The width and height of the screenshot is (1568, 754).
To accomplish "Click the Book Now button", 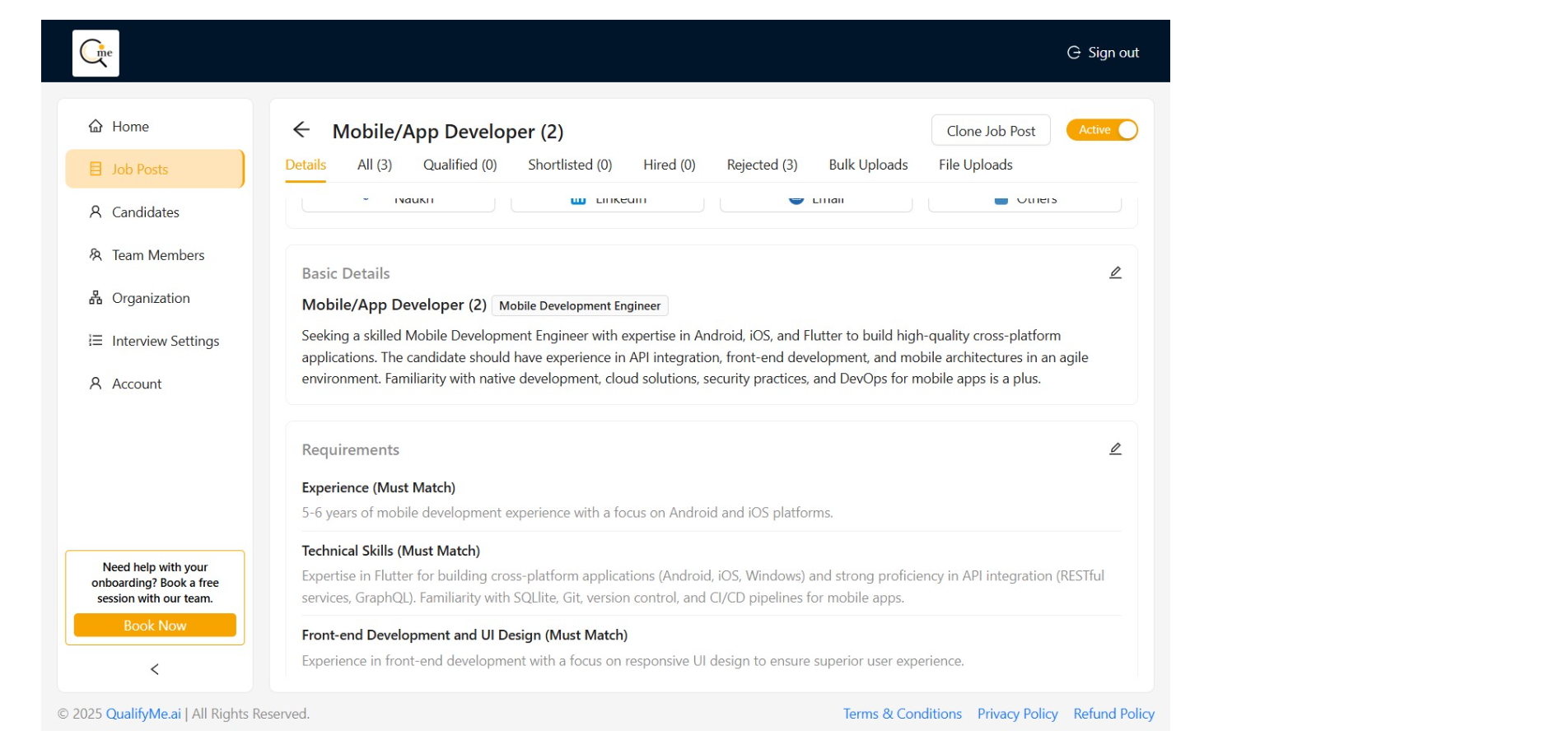I will tap(155, 626).
